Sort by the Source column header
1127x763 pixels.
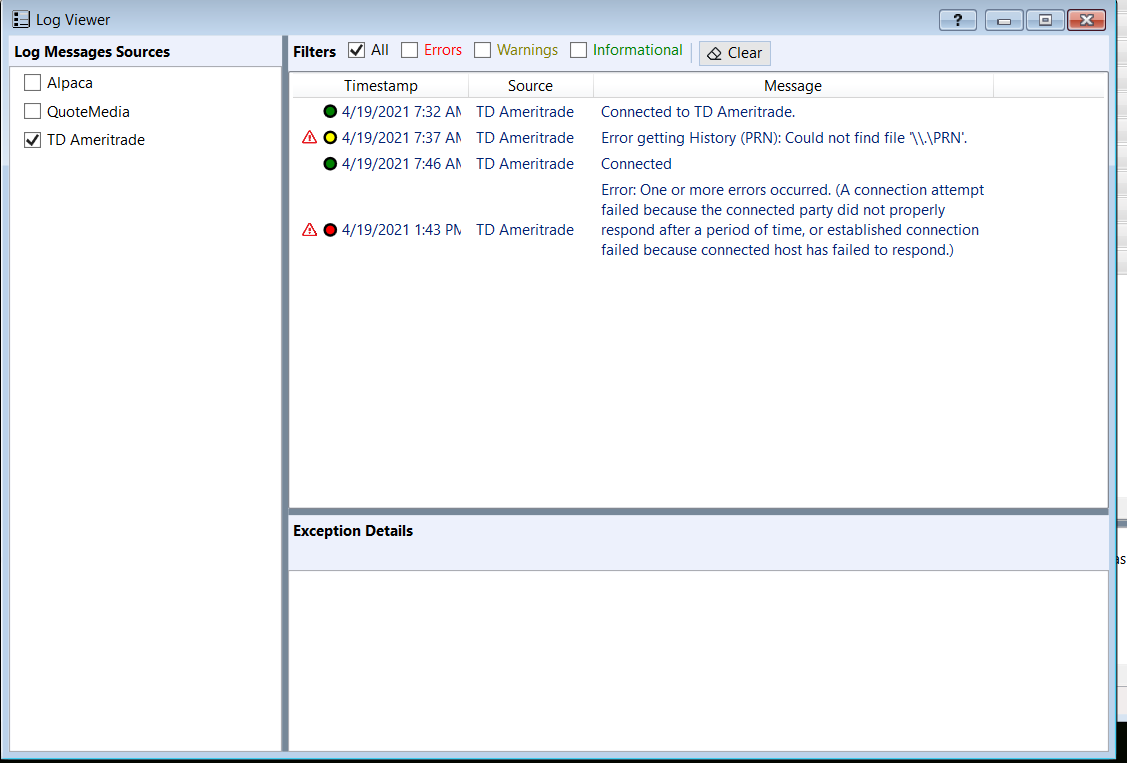point(530,85)
